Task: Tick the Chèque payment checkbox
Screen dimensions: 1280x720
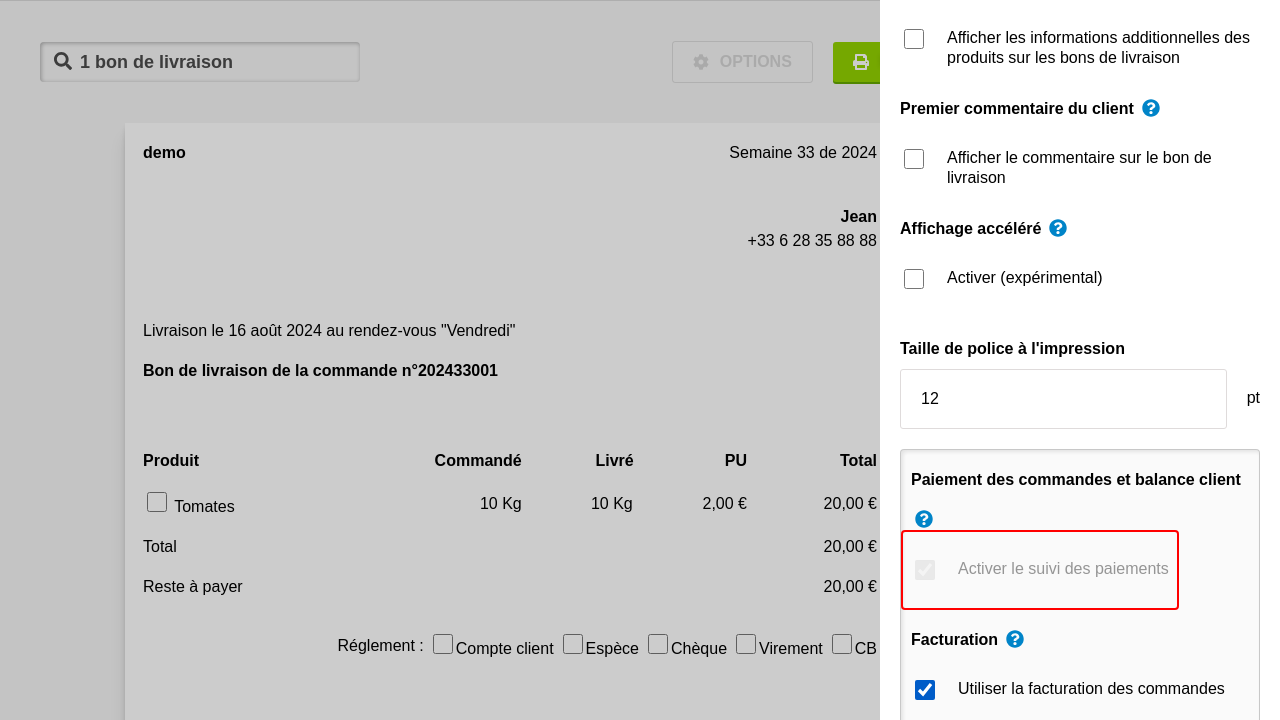Action: coord(658,644)
